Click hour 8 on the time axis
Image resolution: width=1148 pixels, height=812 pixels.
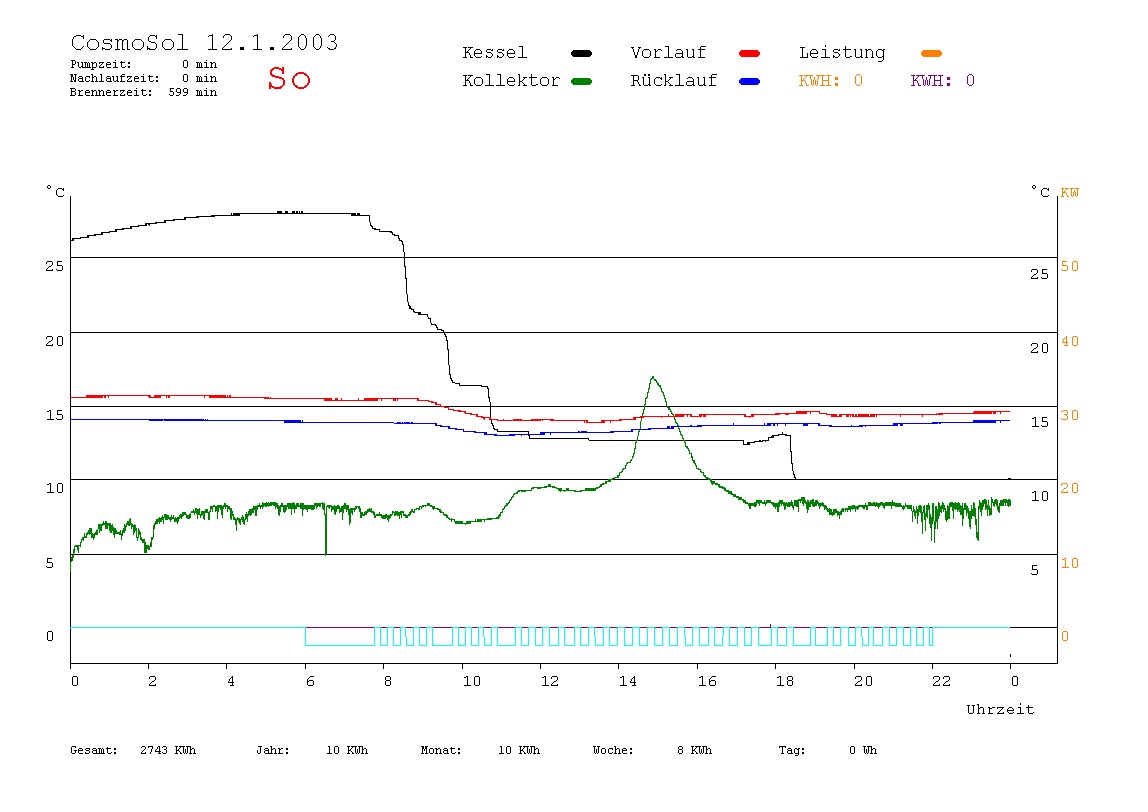(387, 682)
